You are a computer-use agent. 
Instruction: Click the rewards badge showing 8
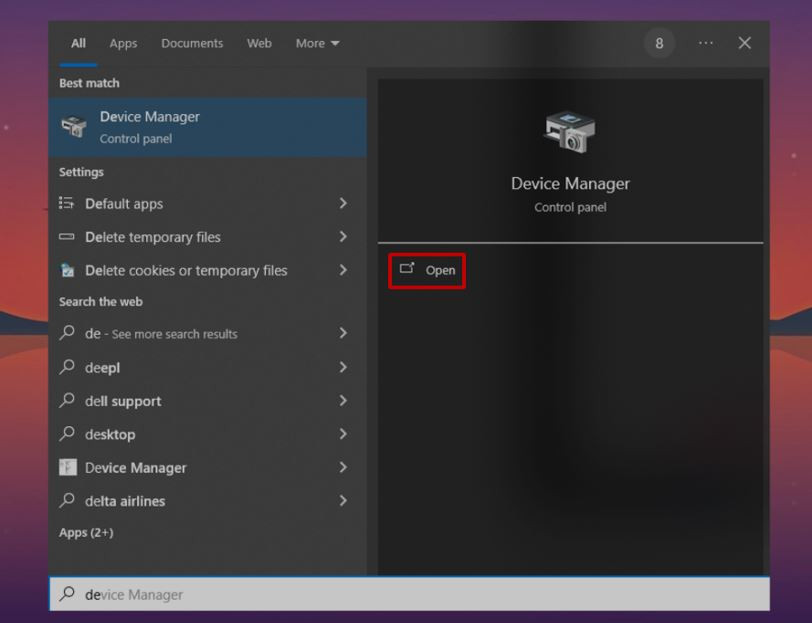coord(659,44)
